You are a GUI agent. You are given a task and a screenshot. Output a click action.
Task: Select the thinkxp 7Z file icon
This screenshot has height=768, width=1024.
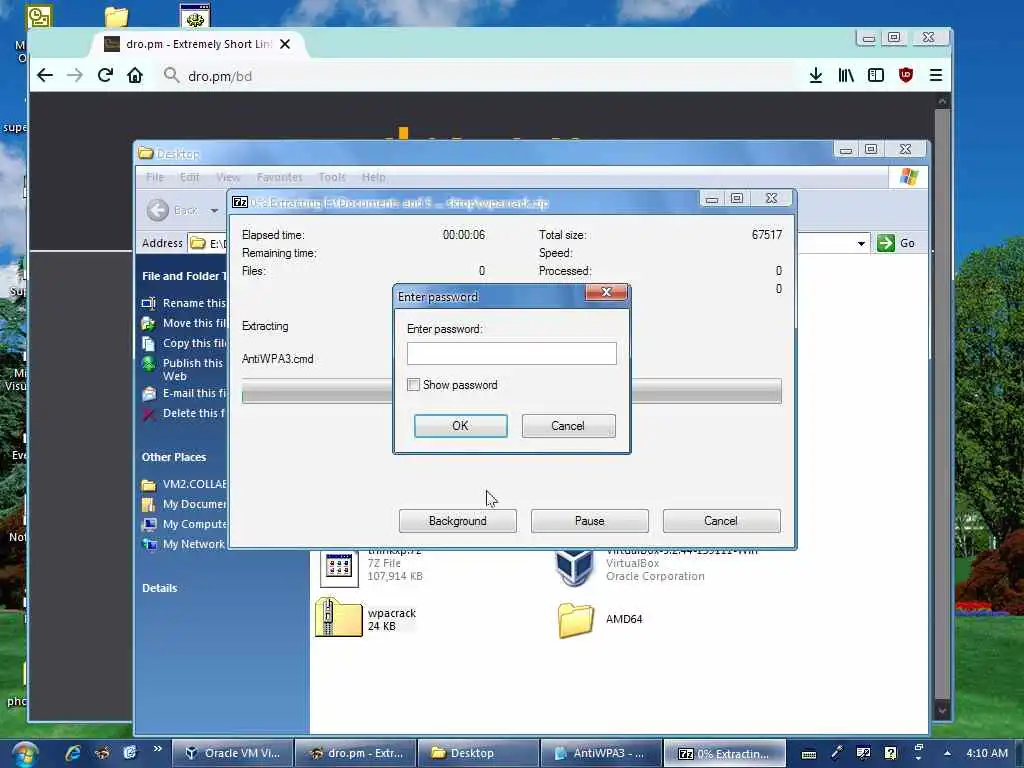click(339, 569)
